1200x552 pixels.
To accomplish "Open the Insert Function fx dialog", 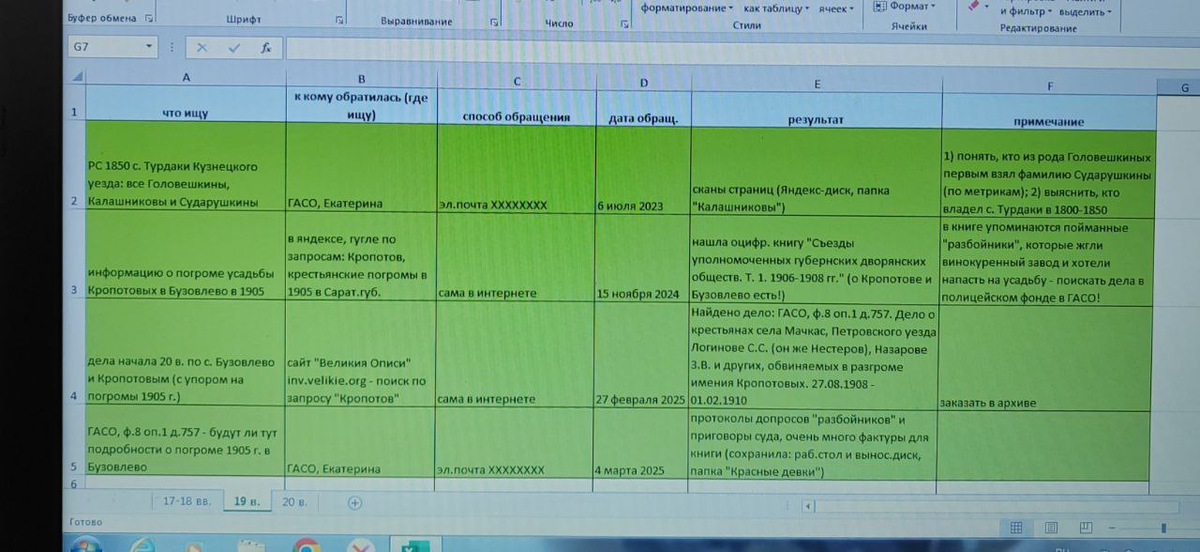I will click(266, 47).
